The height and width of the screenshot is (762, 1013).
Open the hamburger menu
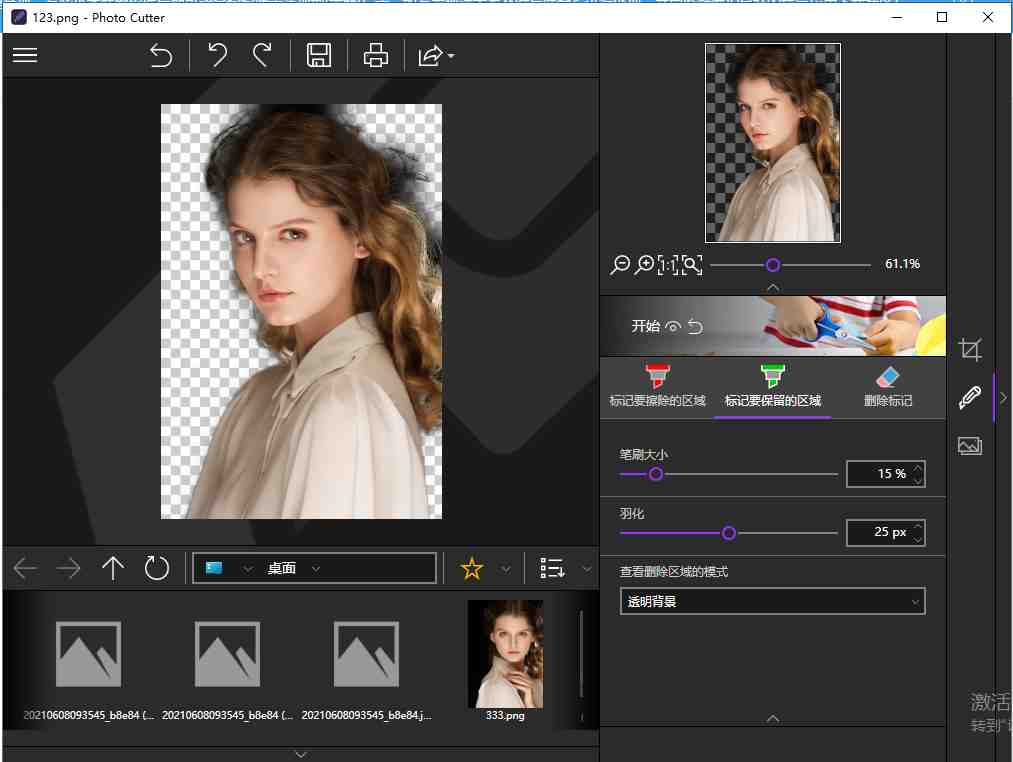click(x=24, y=55)
